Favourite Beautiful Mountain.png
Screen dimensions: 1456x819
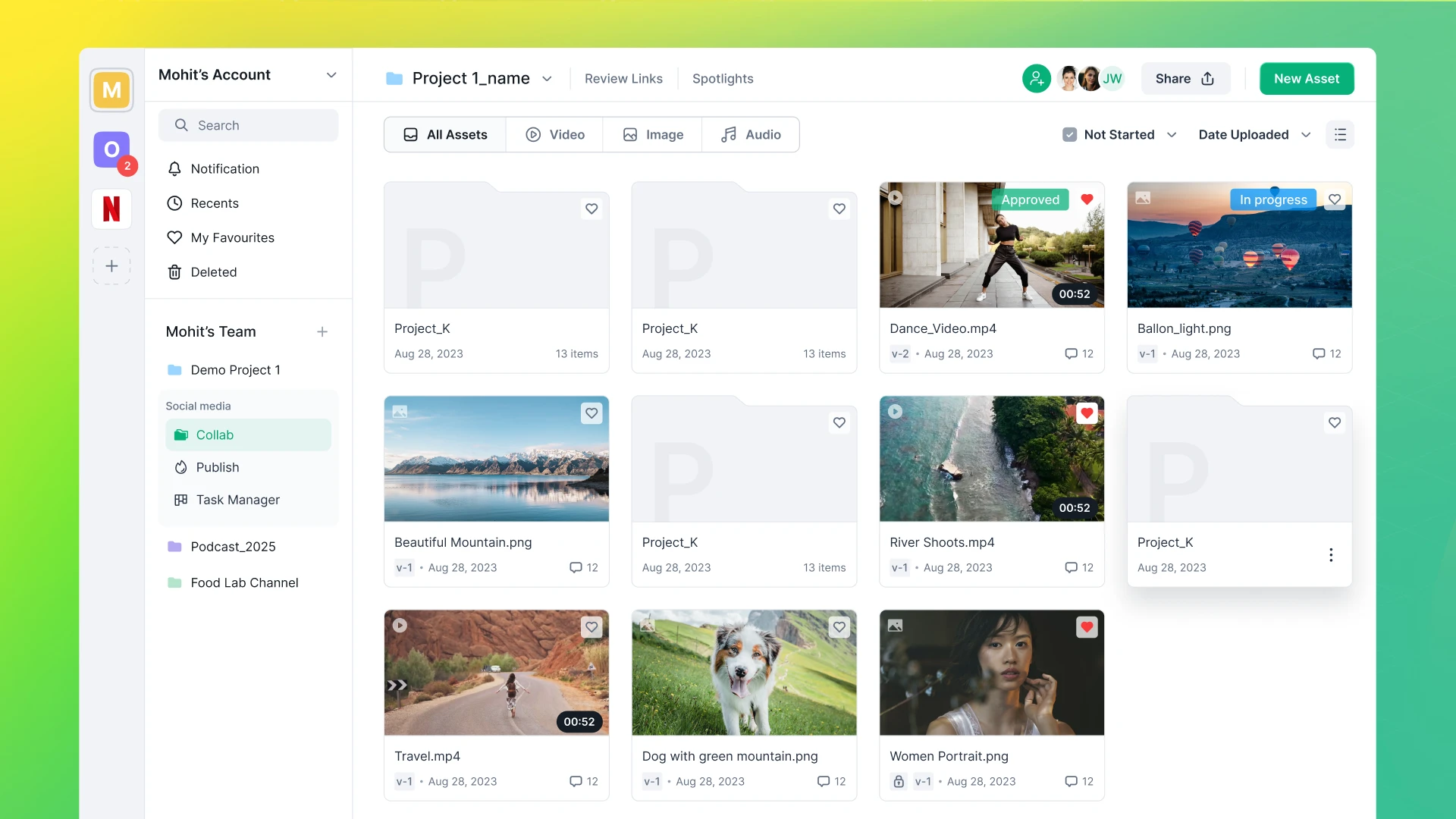pyautogui.click(x=591, y=413)
